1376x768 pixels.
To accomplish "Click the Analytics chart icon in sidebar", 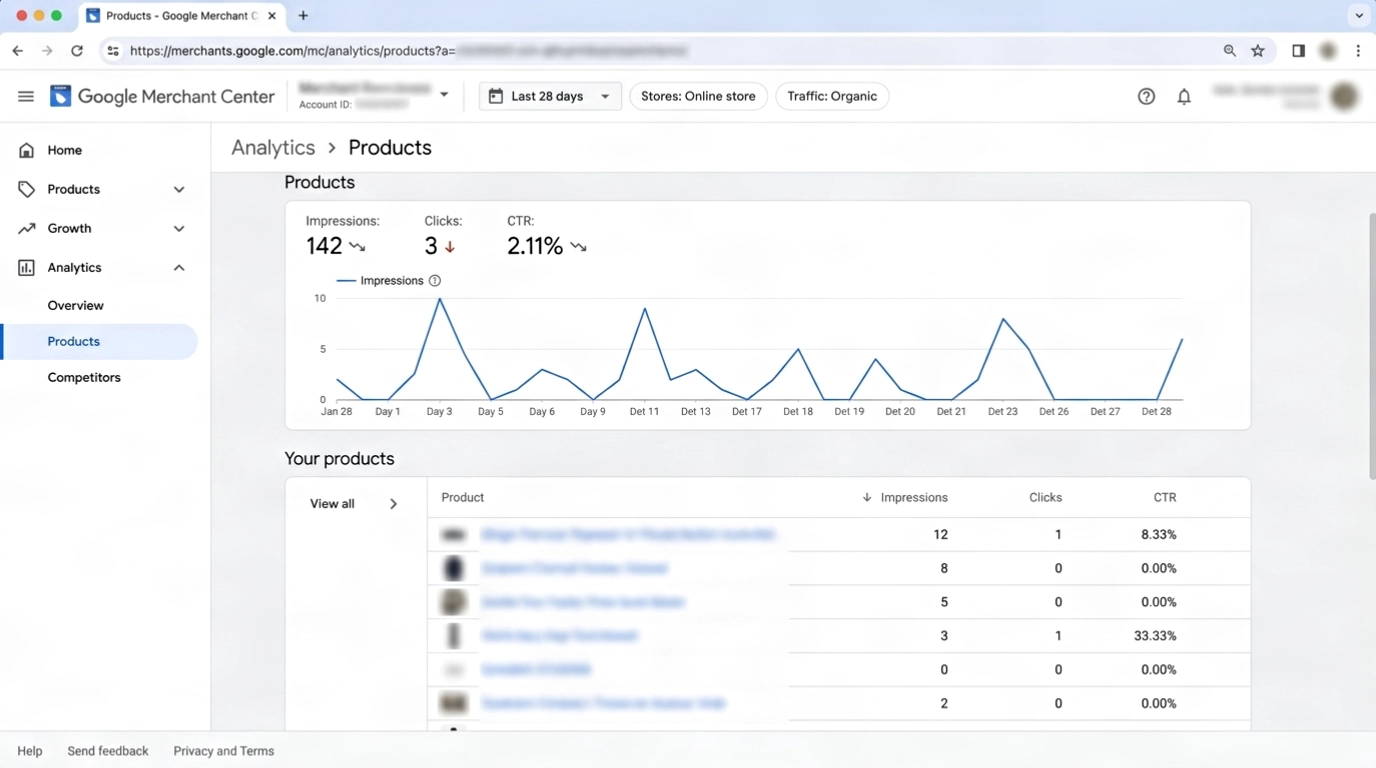I will [26, 267].
